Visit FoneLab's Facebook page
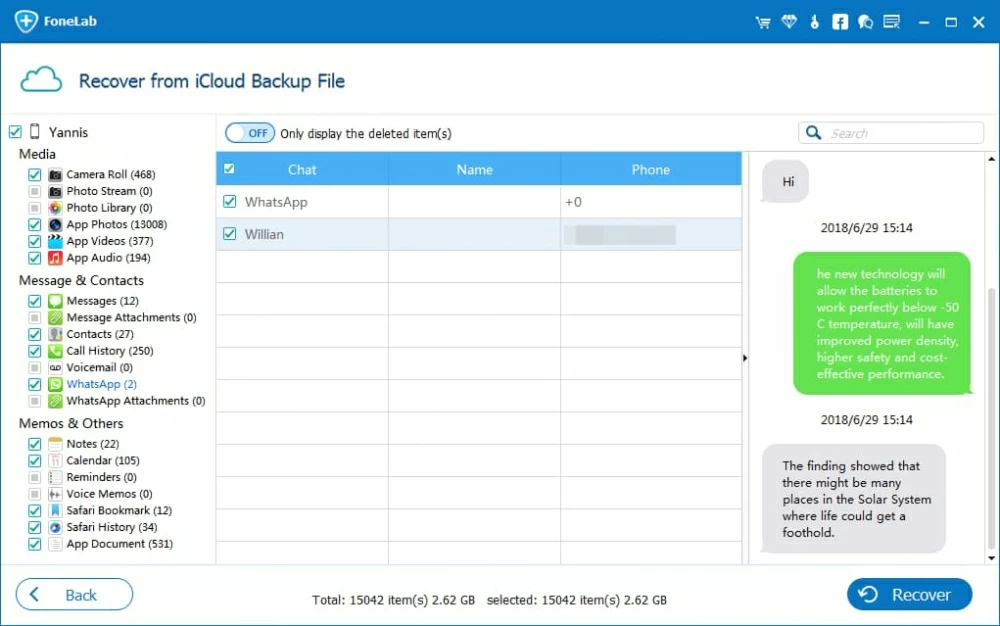Image resolution: width=1000 pixels, height=626 pixels. tap(840, 20)
